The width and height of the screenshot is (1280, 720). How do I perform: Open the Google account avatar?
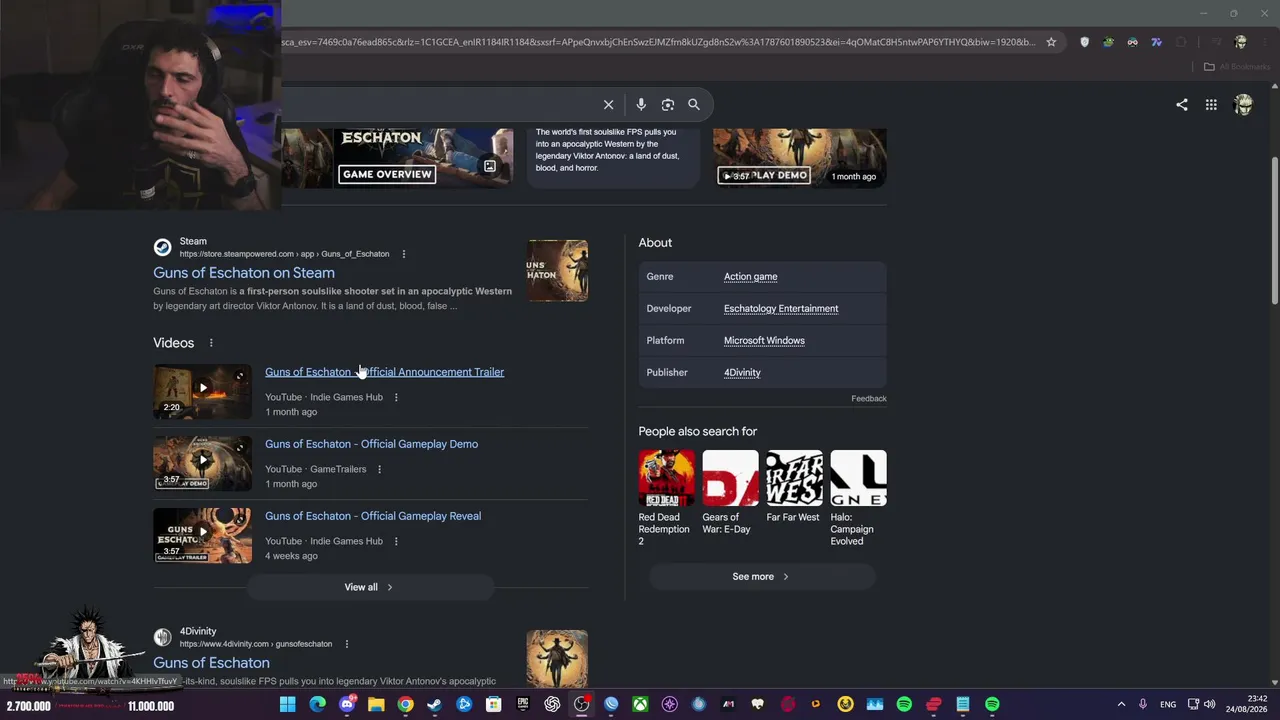pyautogui.click(x=1244, y=104)
